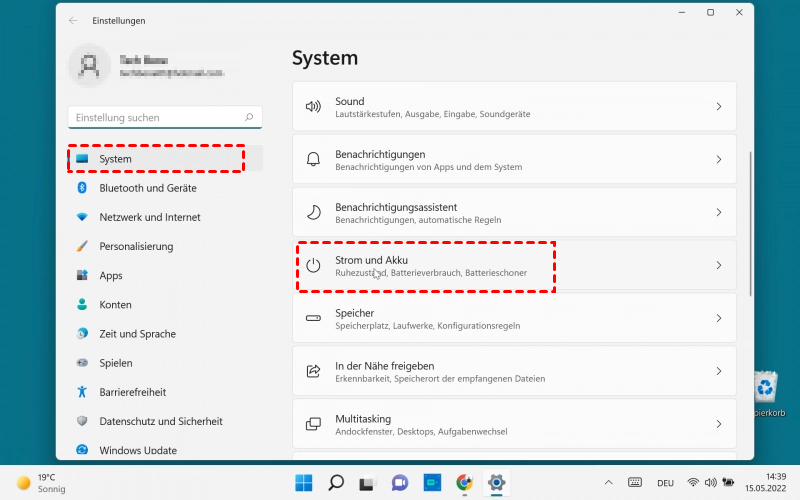
Task: Click the settings page vertical scrollbar
Action: coord(750,223)
